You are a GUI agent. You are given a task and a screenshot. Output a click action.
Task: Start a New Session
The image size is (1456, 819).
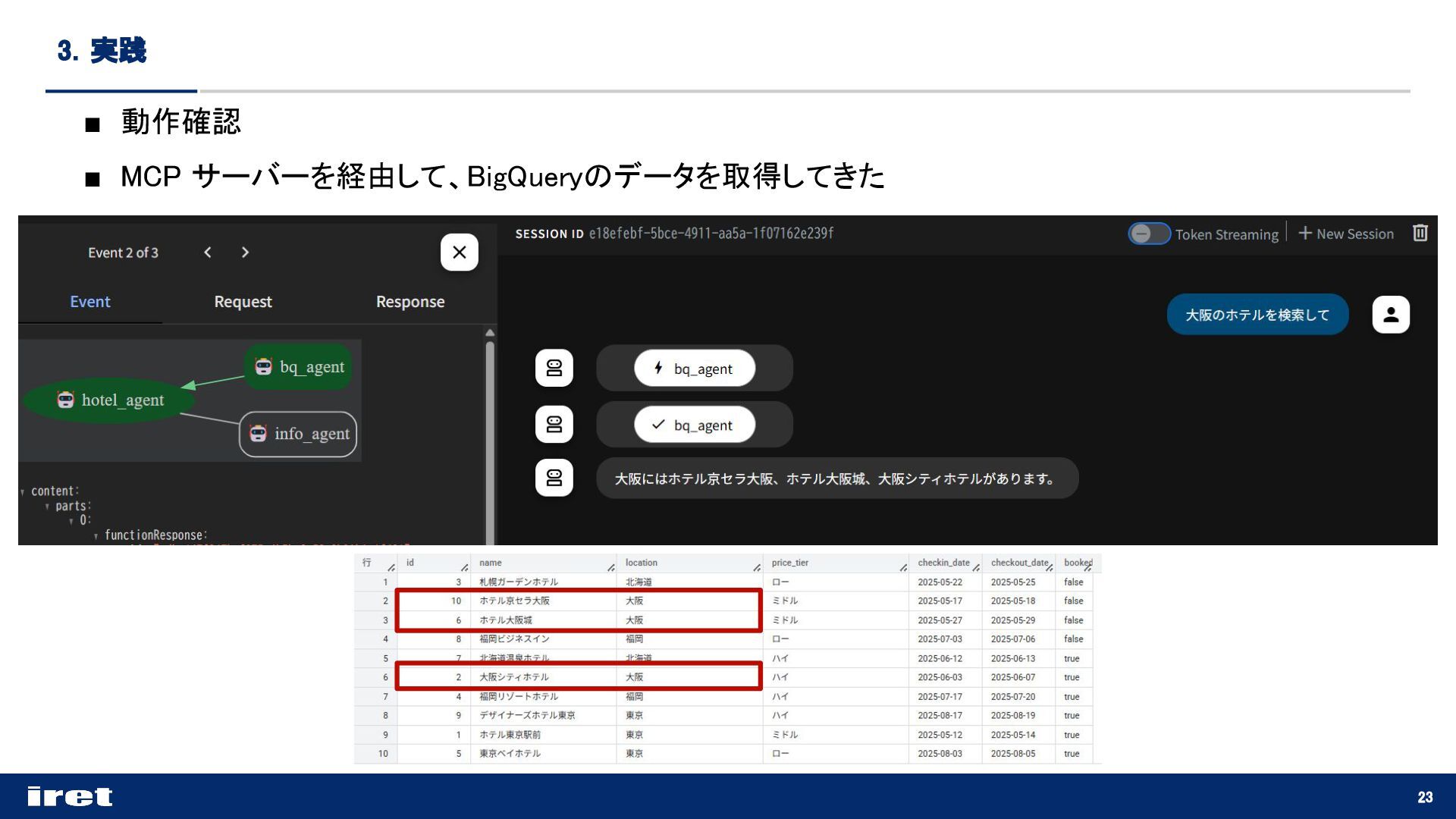(1346, 234)
